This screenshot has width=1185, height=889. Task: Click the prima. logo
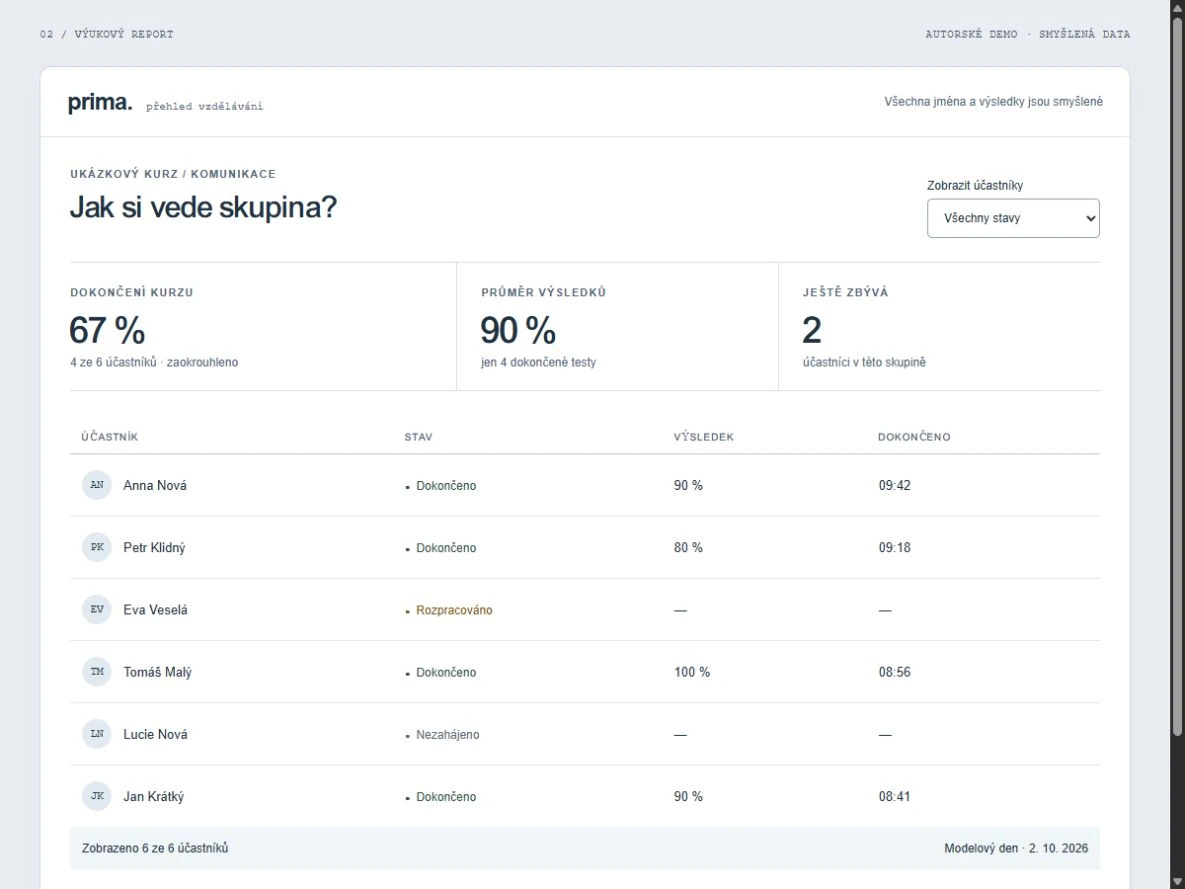click(100, 102)
